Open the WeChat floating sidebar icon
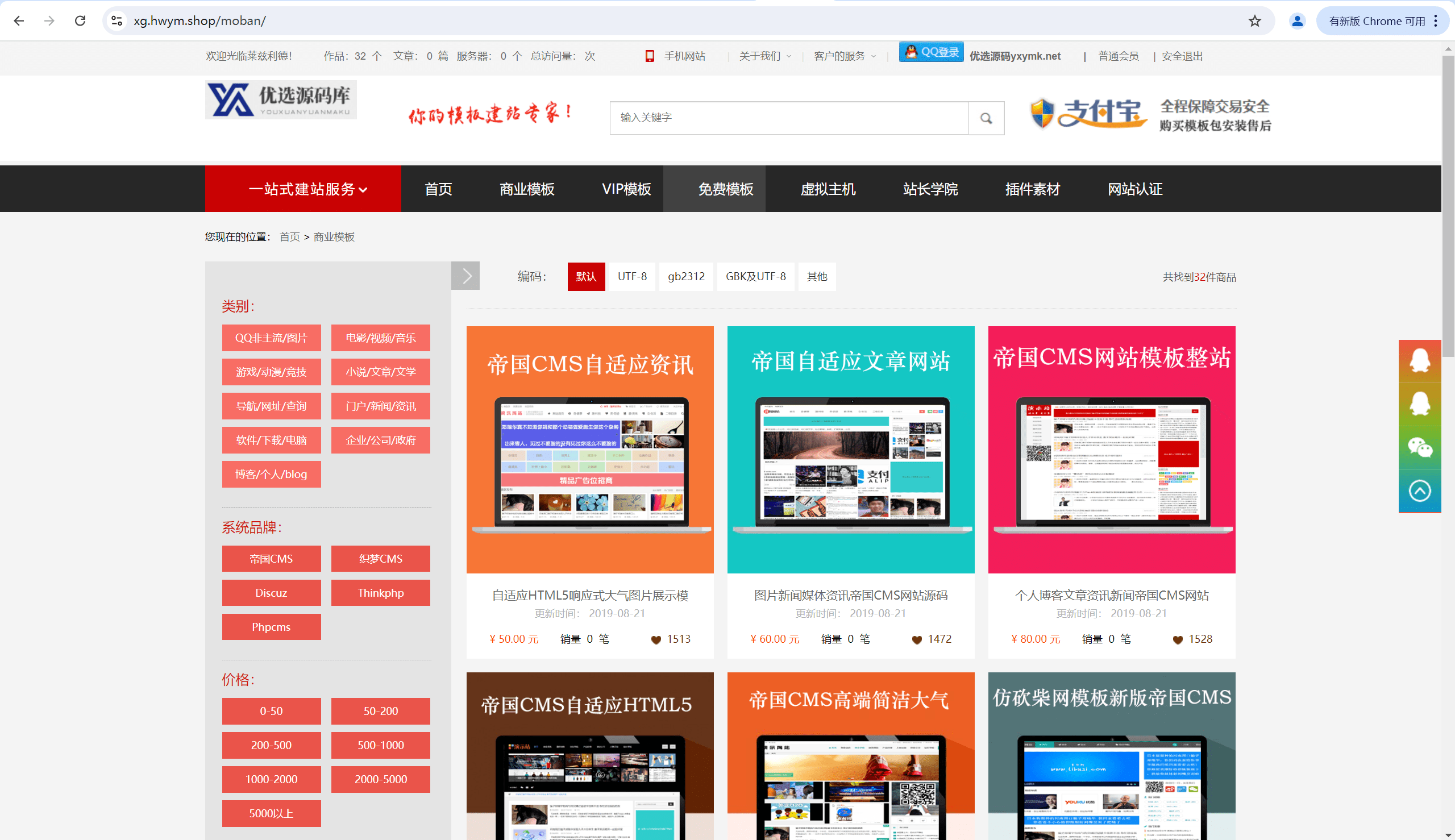This screenshot has height=840, width=1455. [1419, 447]
